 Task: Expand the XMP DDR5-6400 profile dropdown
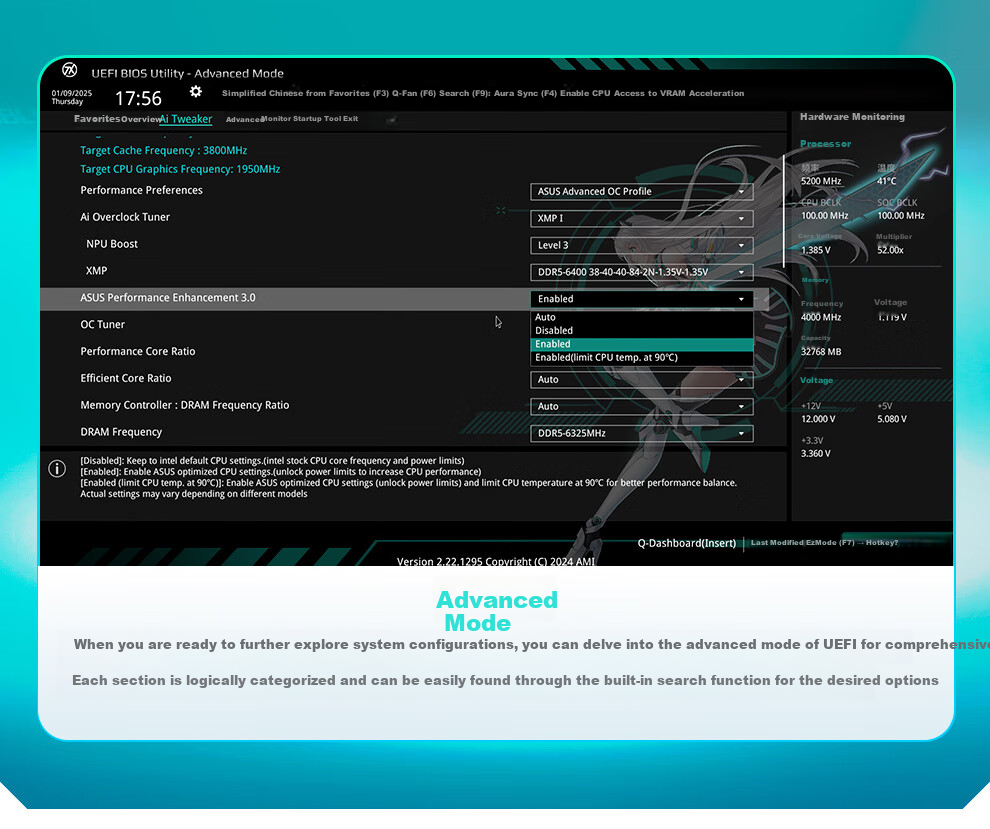(x=641, y=272)
